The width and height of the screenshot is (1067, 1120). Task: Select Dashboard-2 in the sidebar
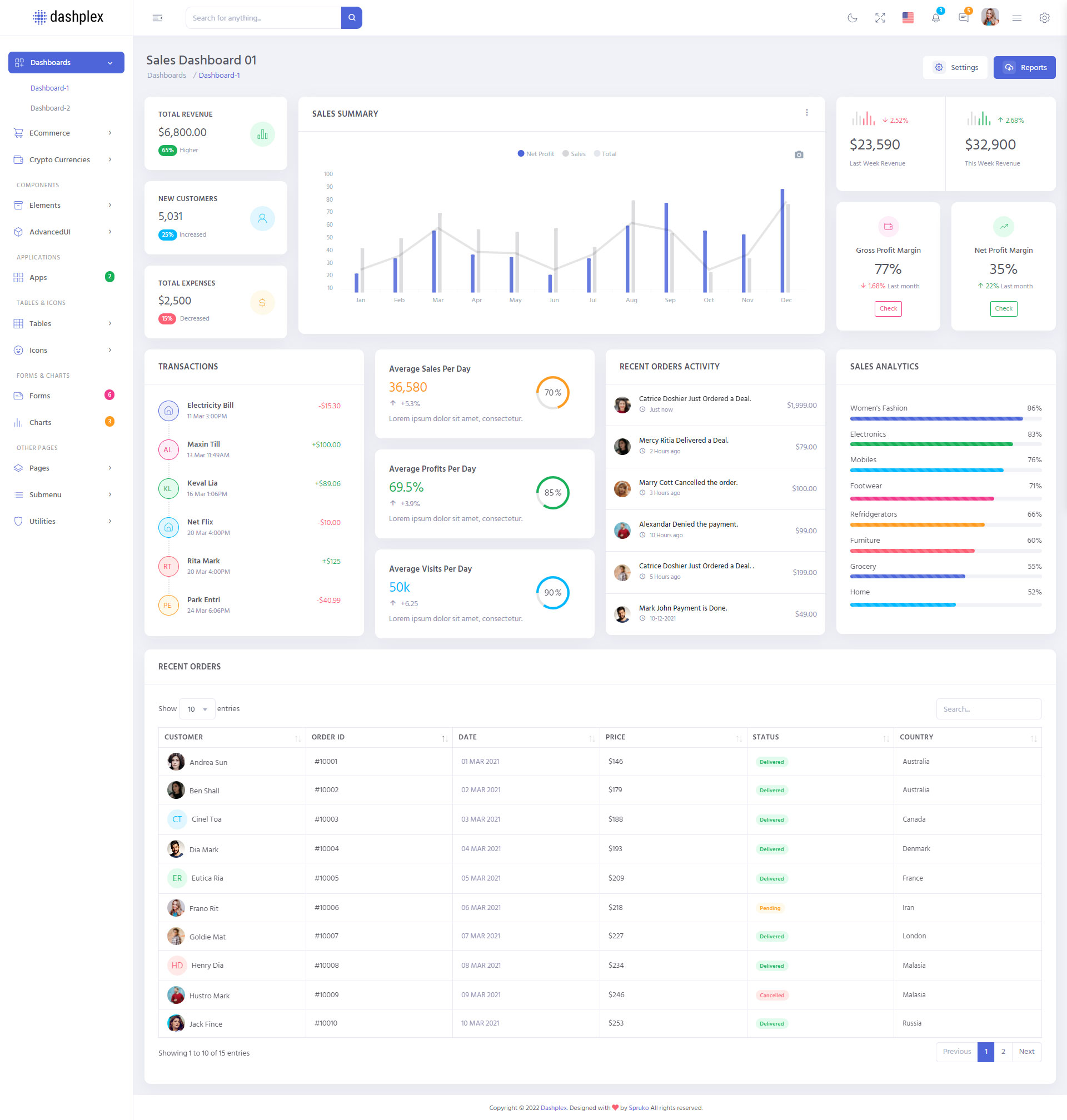[x=50, y=108]
